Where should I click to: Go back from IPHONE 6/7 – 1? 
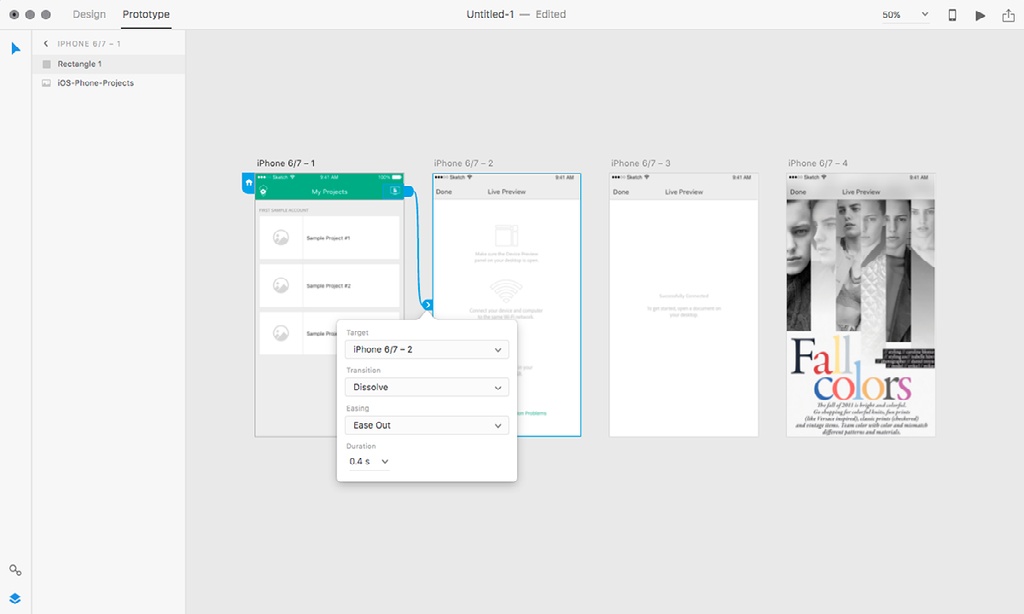click(46, 44)
